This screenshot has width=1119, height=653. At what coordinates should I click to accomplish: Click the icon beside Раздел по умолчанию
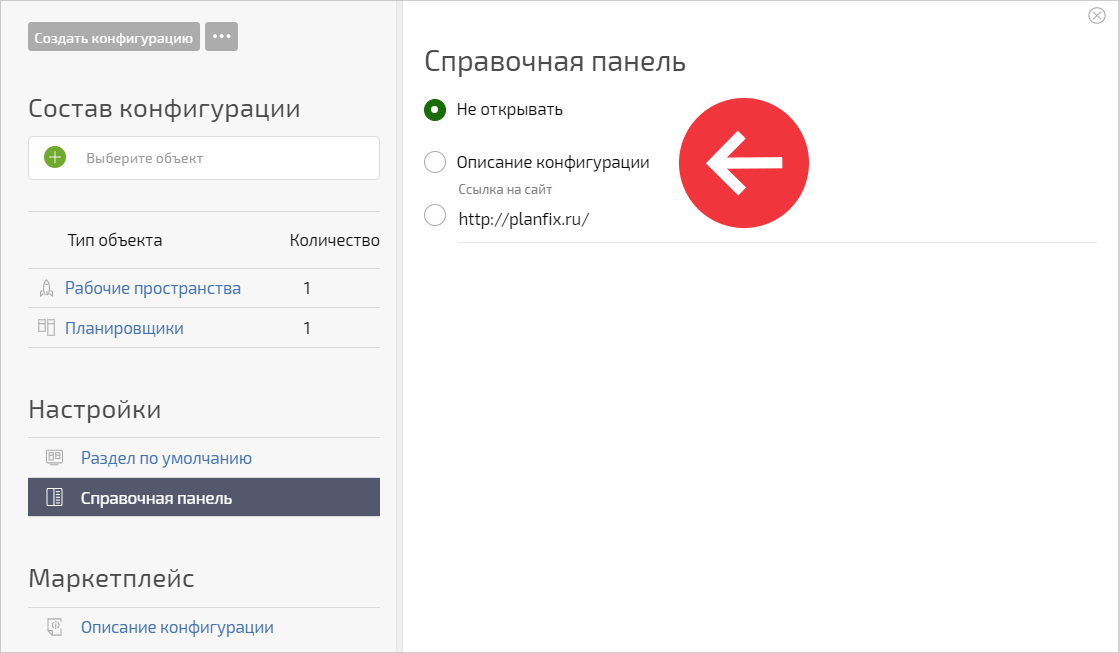point(54,457)
